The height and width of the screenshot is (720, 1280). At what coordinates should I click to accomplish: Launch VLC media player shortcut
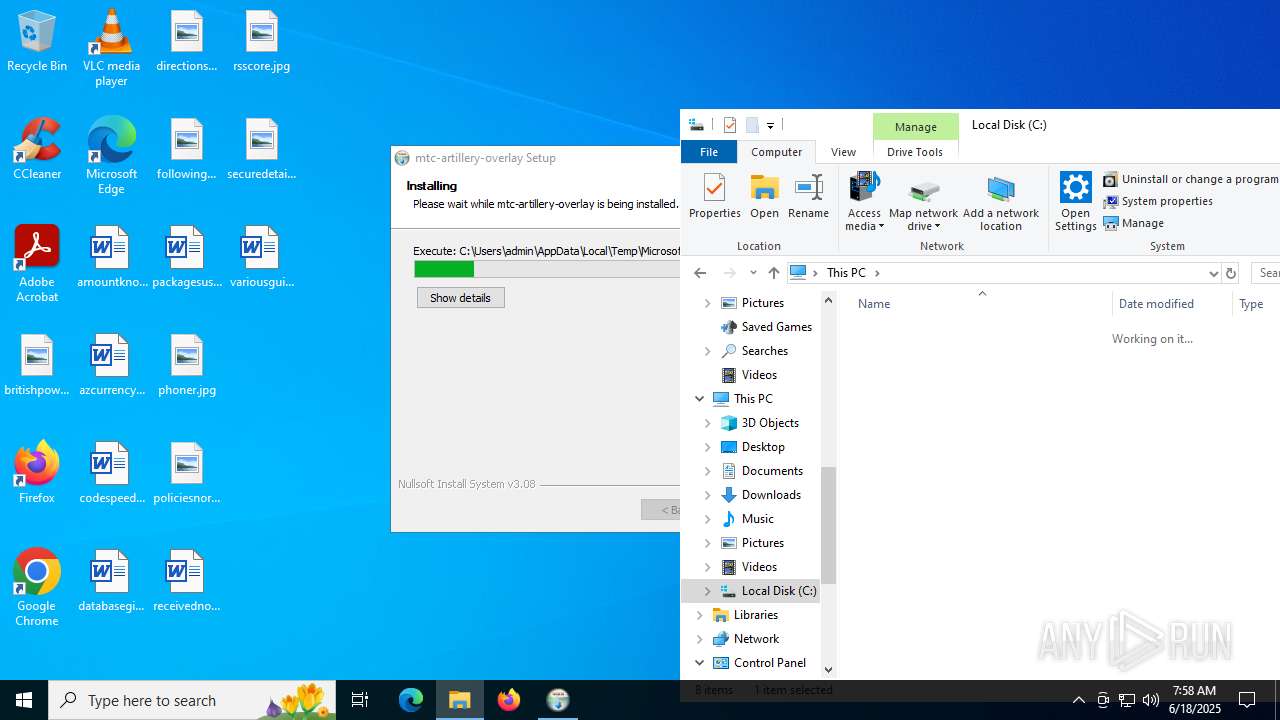click(x=111, y=48)
